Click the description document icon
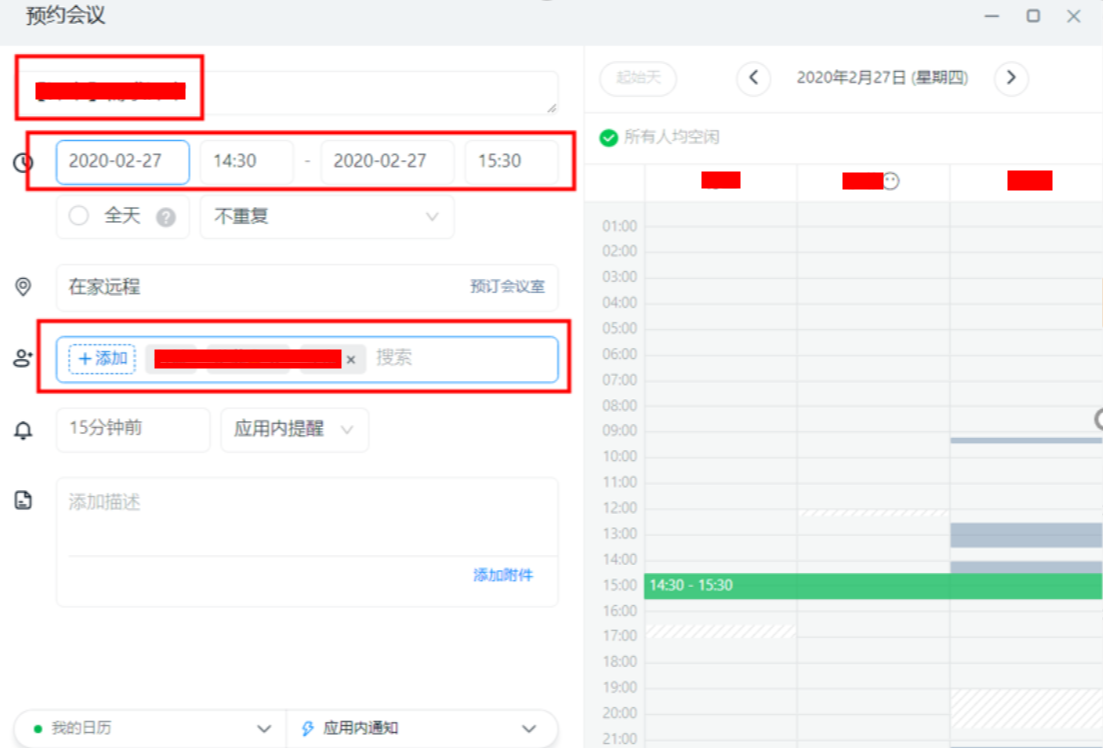1103x748 pixels. [23, 500]
